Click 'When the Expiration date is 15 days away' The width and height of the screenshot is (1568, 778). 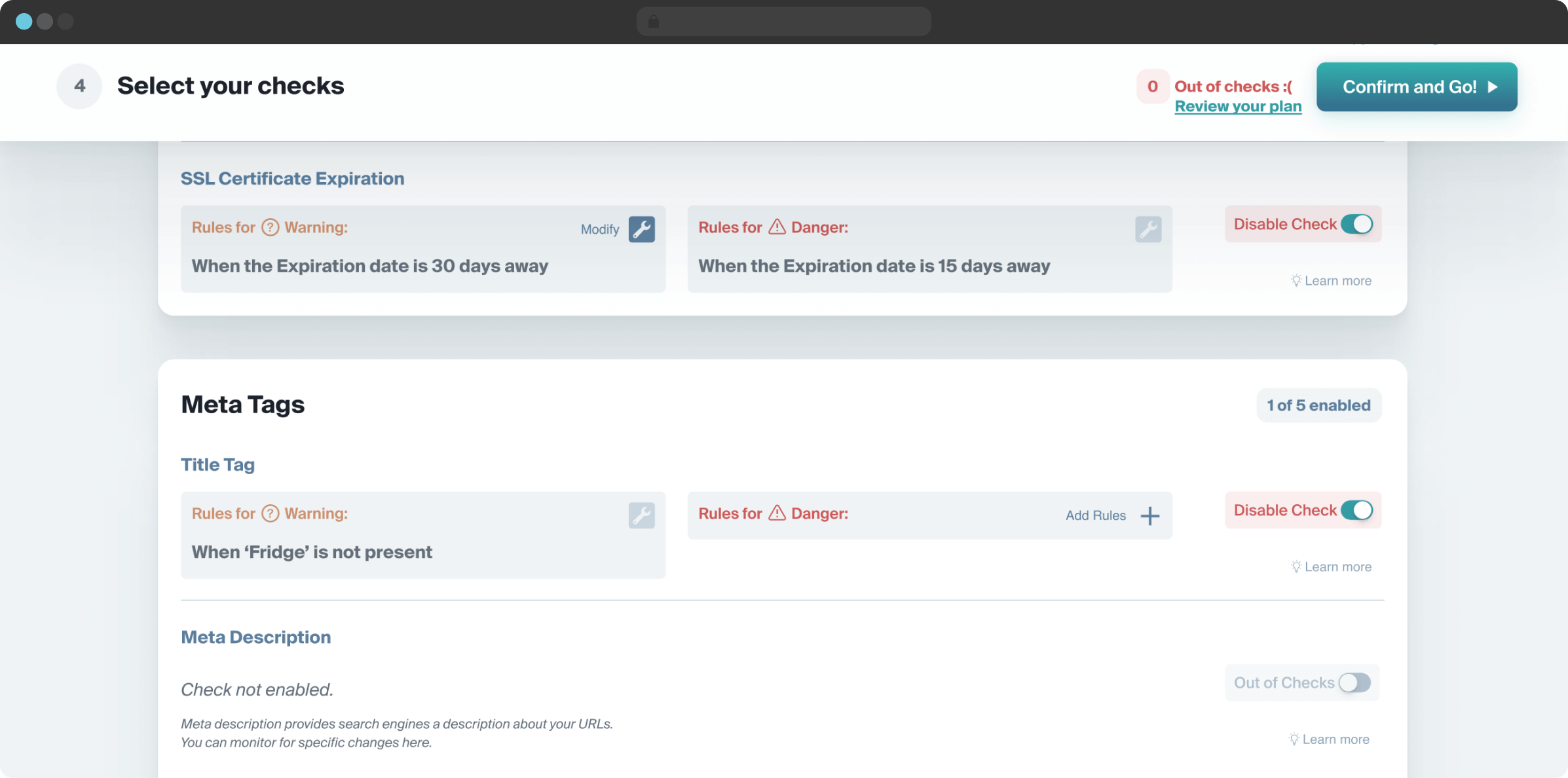pos(874,266)
